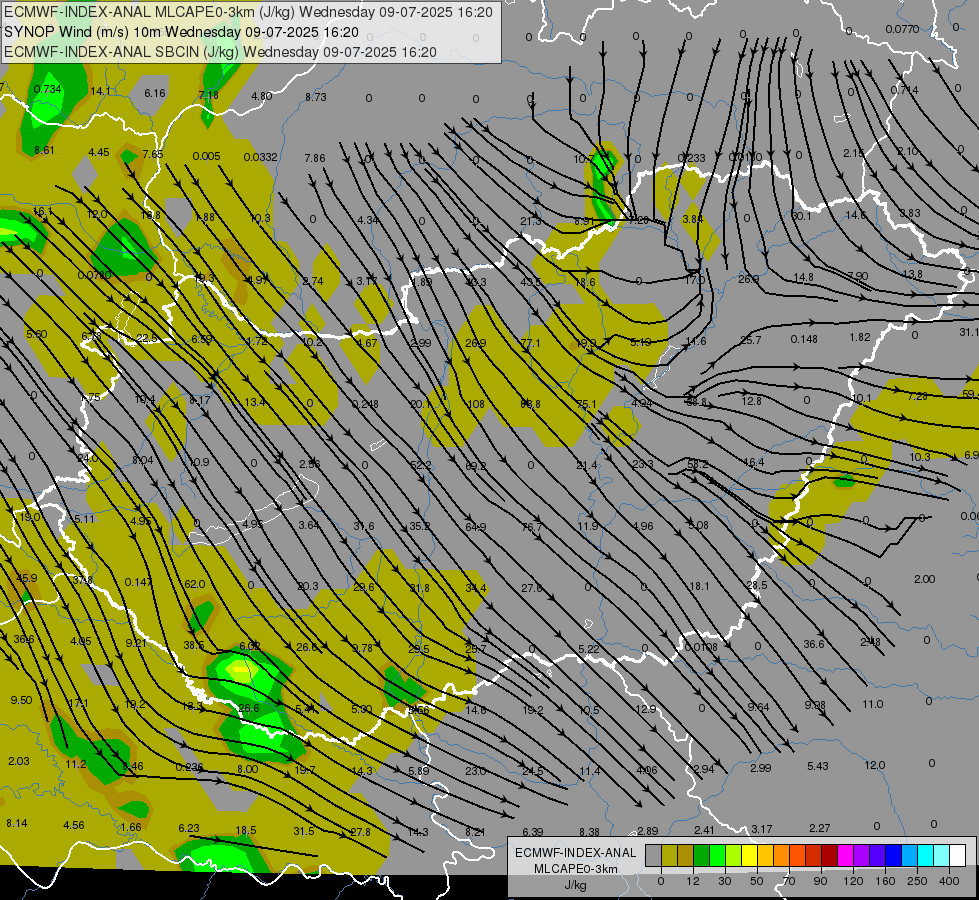The height and width of the screenshot is (900, 979).
Task: Click the map value 21.3
Action: coord(531,221)
